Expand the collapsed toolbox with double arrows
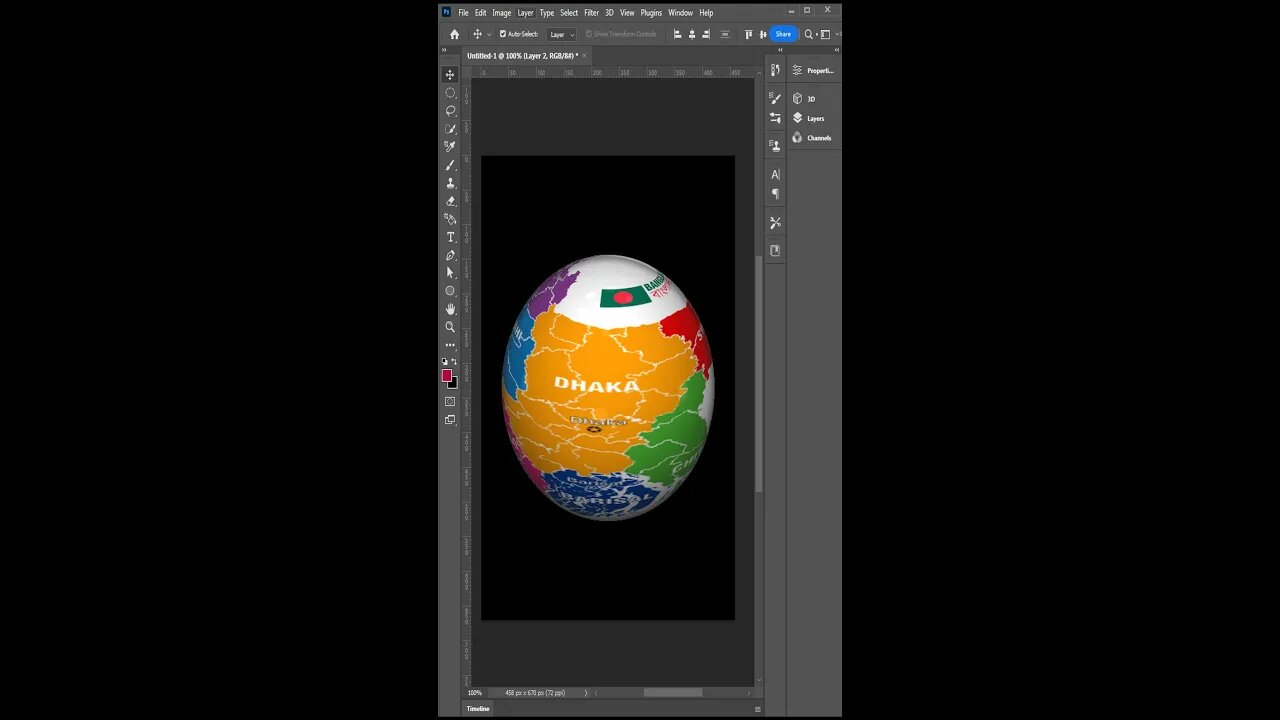 coord(445,50)
